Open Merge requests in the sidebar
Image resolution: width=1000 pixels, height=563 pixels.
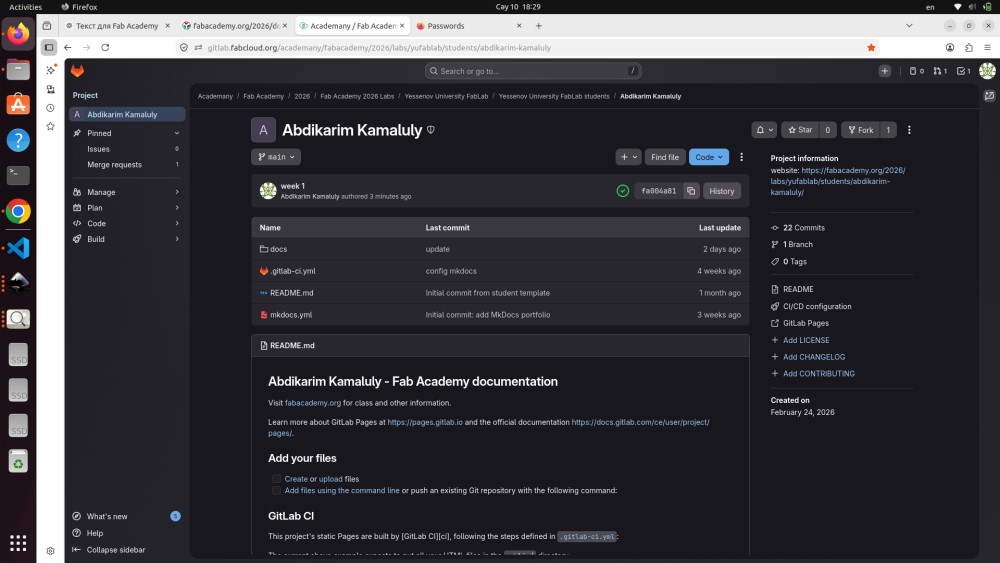(114, 164)
